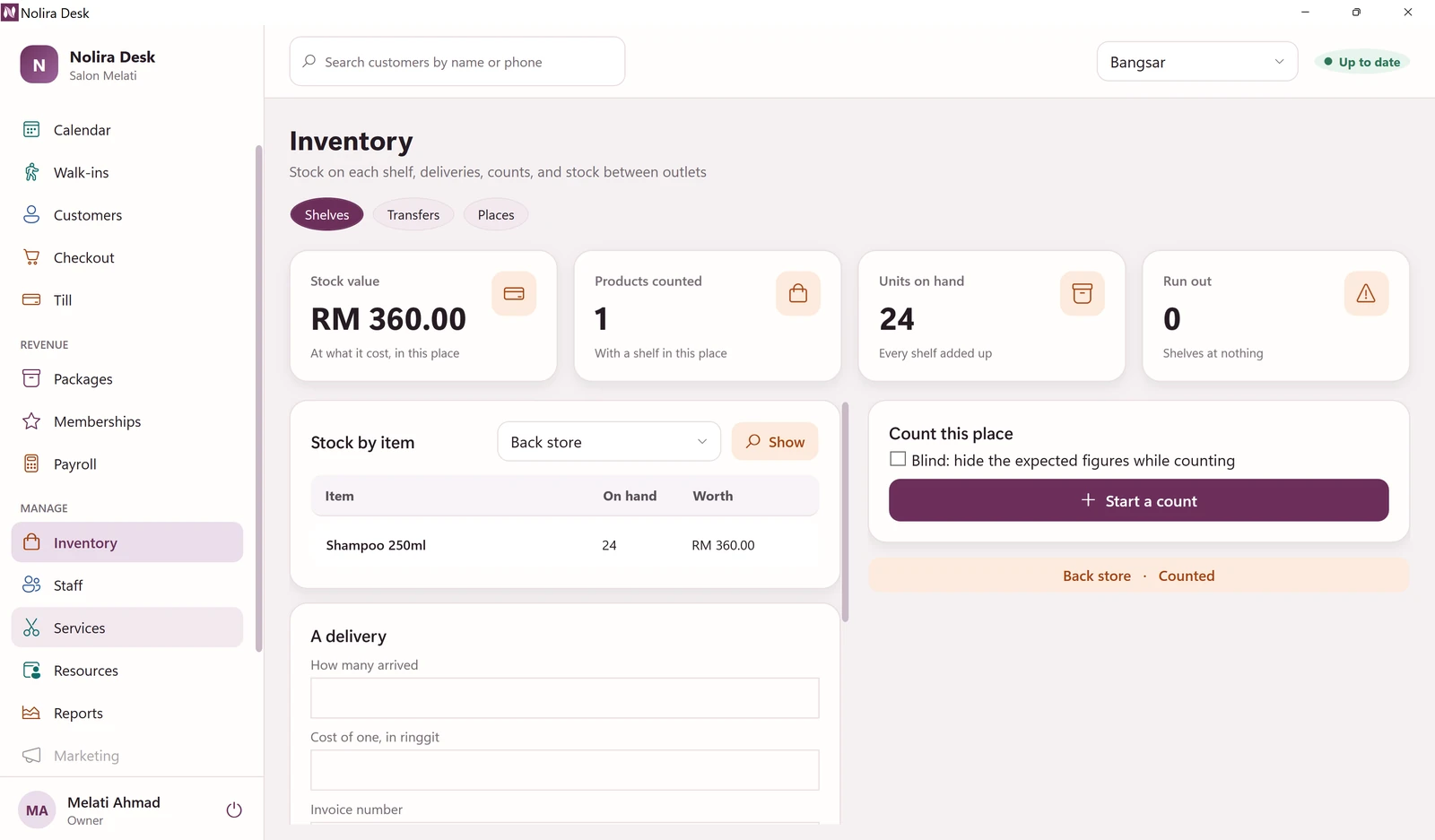1435x840 pixels.
Task: Open Packages in Revenue
Action: (x=126, y=379)
